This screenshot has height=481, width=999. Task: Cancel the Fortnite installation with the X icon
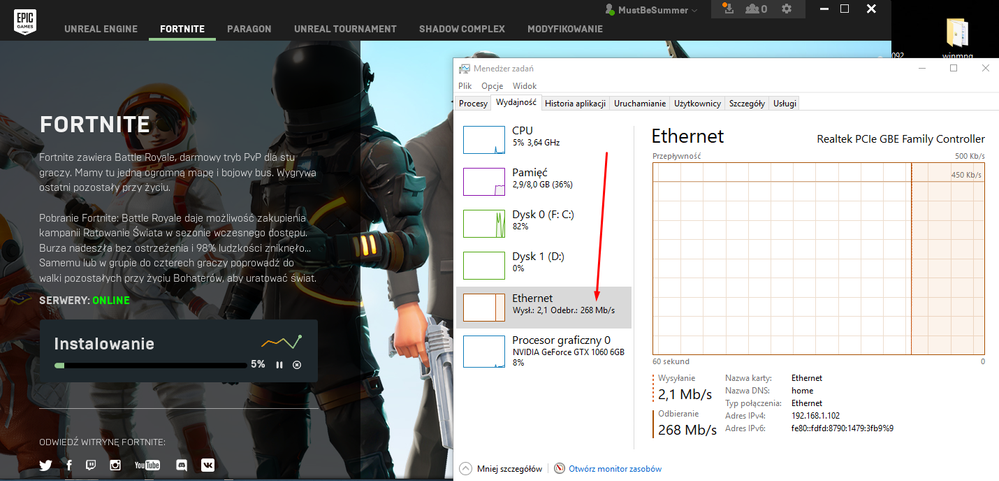pos(297,365)
